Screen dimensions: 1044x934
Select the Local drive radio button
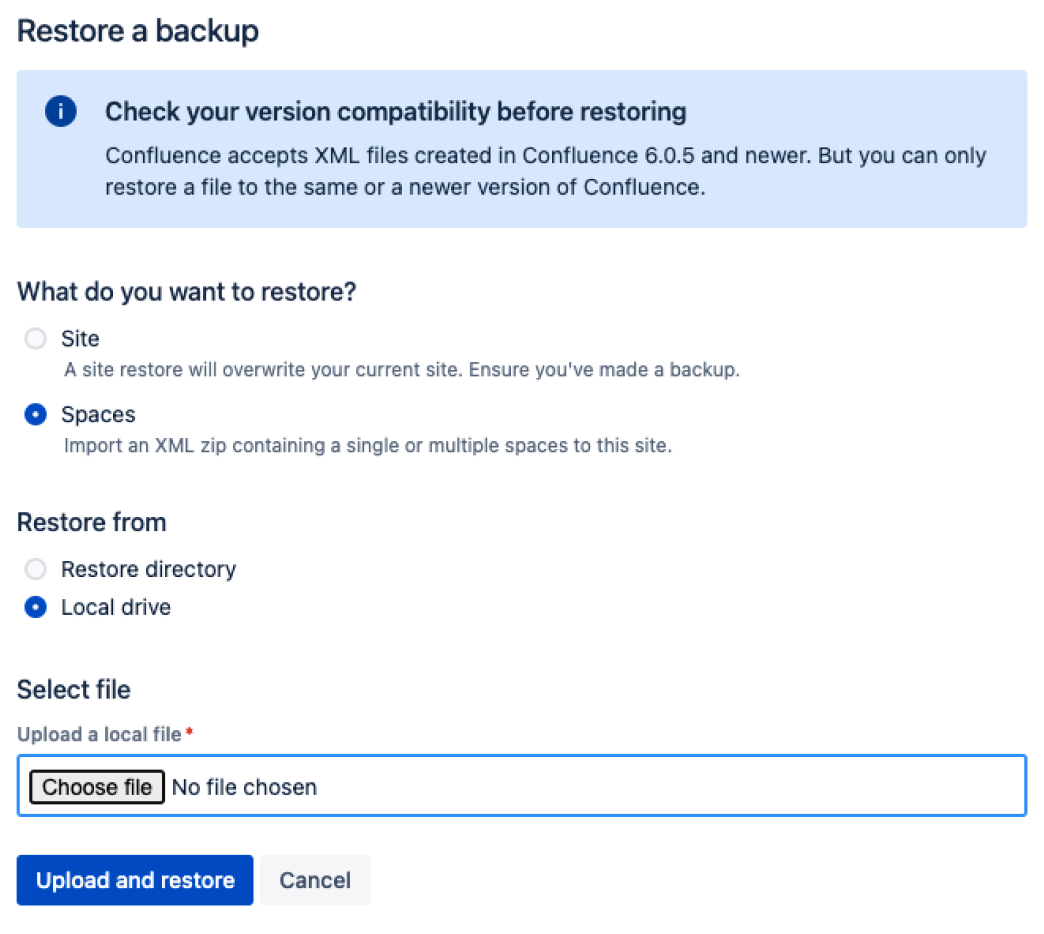(36, 607)
